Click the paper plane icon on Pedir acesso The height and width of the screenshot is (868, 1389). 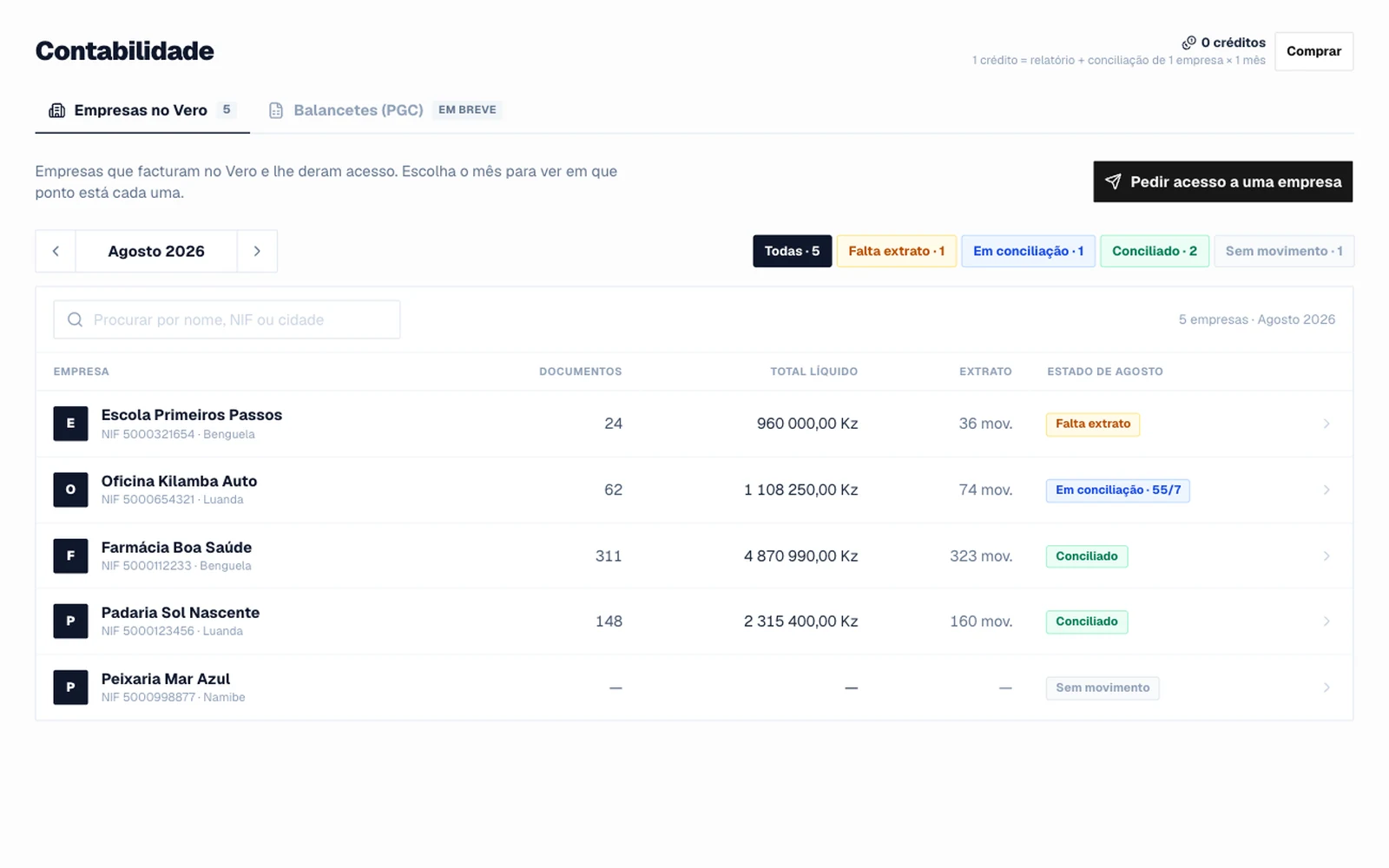pyautogui.click(x=1113, y=181)
